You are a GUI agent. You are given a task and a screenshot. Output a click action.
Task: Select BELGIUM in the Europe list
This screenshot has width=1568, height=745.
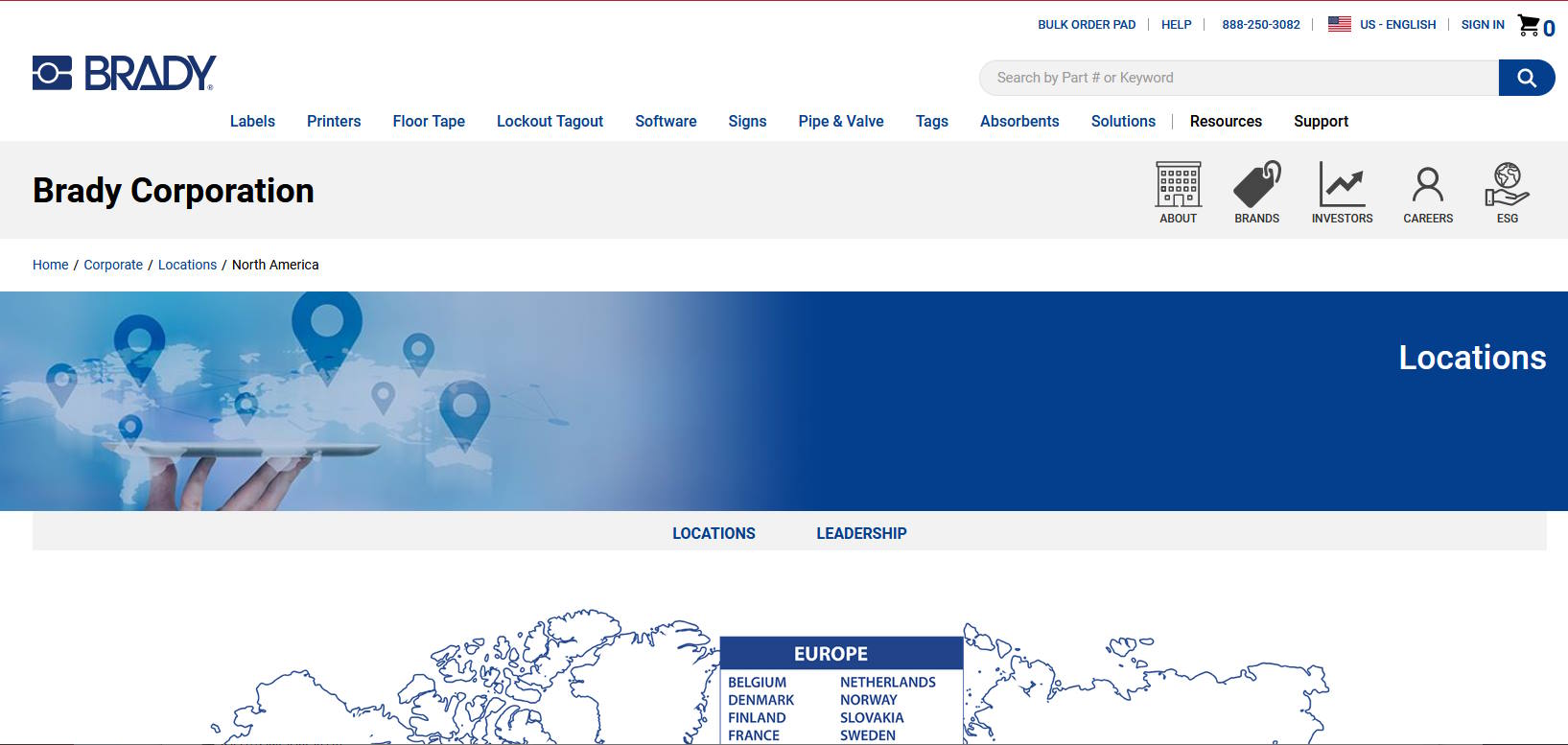coord(757,683)
